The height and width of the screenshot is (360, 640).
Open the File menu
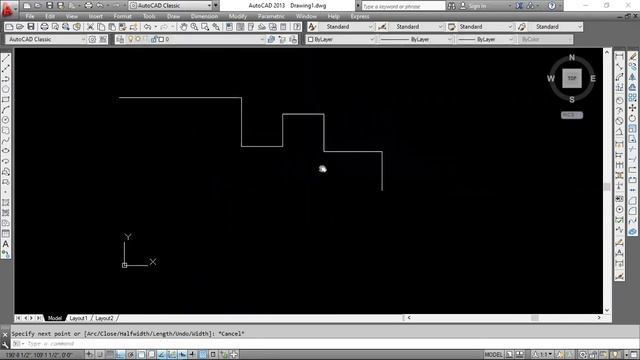[30, 16]
